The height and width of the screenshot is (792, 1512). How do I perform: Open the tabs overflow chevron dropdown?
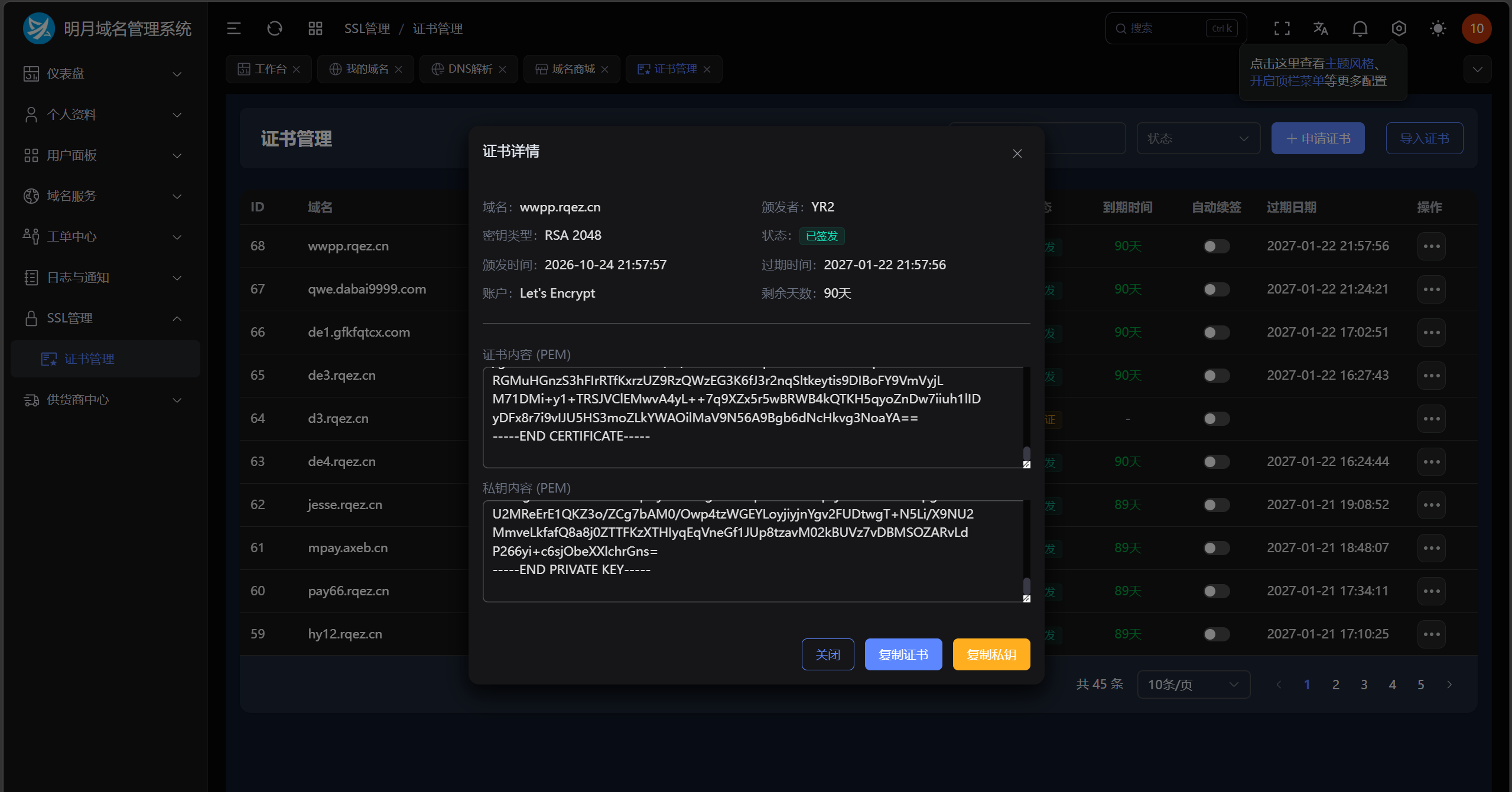click(x=1478, y=69)
